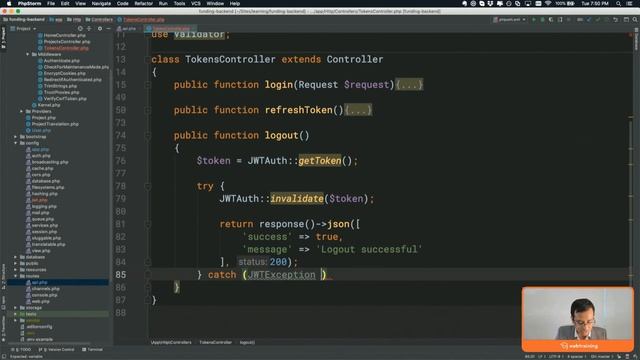Click the JWTException text on line 85
Image resolution: width=640 pixels, height=360 pixels.
282,275
